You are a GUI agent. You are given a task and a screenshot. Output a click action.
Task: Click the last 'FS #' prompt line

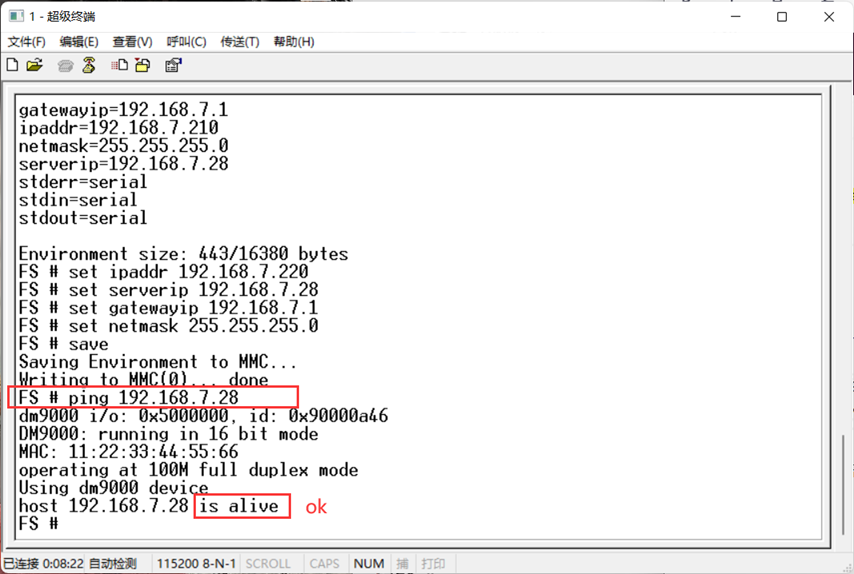(x=38, y=524)
